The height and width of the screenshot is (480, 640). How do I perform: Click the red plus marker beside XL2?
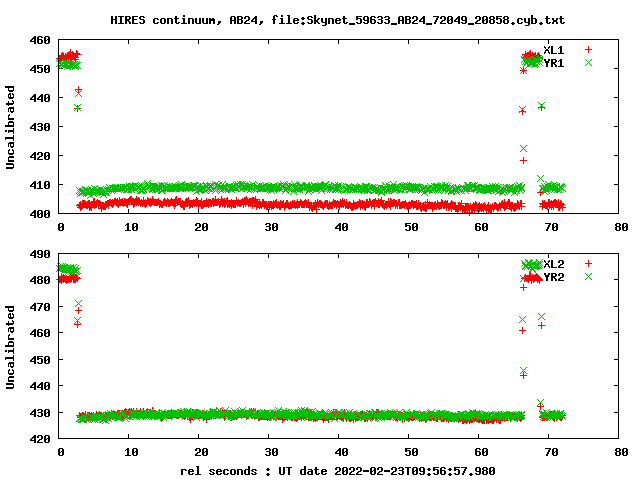point(588,264)
